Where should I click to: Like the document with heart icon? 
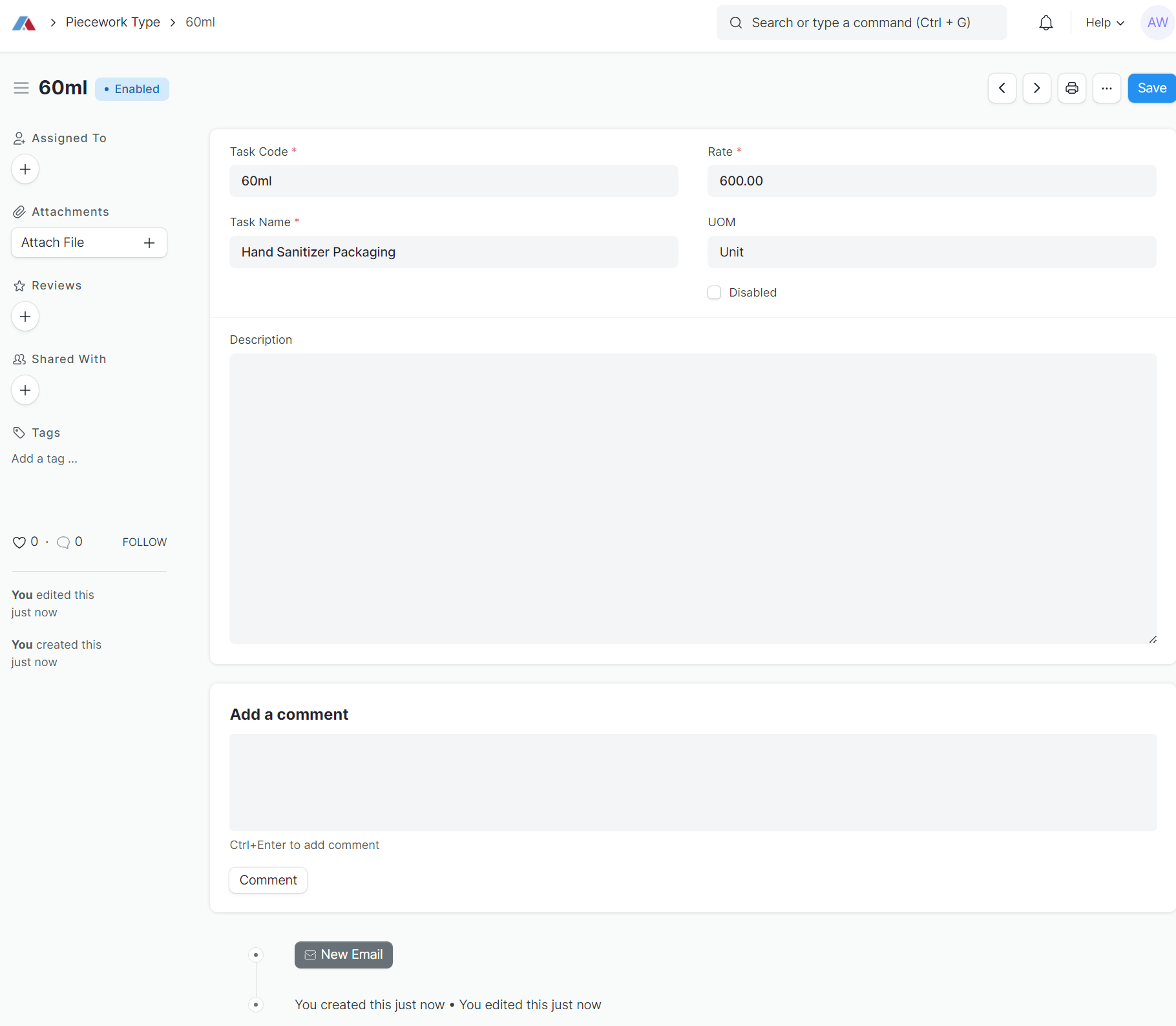19,543
